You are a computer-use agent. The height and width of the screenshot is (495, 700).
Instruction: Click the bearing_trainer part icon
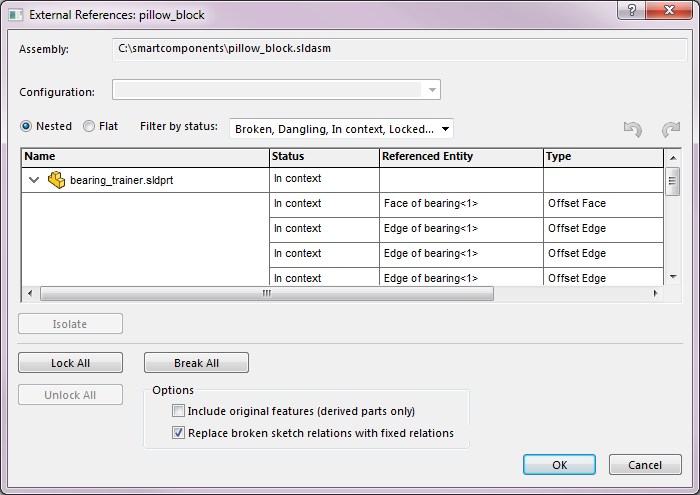57,180
